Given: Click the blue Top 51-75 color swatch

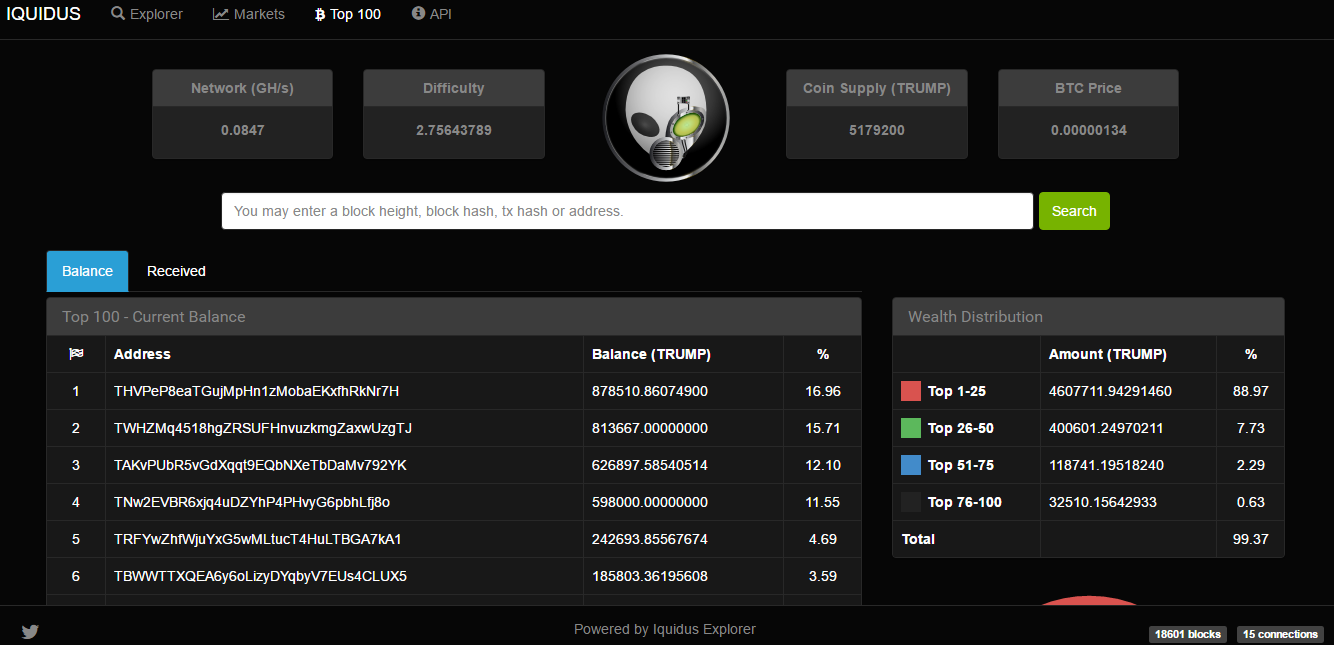Looking at the screenshot, I should (911, 465).
